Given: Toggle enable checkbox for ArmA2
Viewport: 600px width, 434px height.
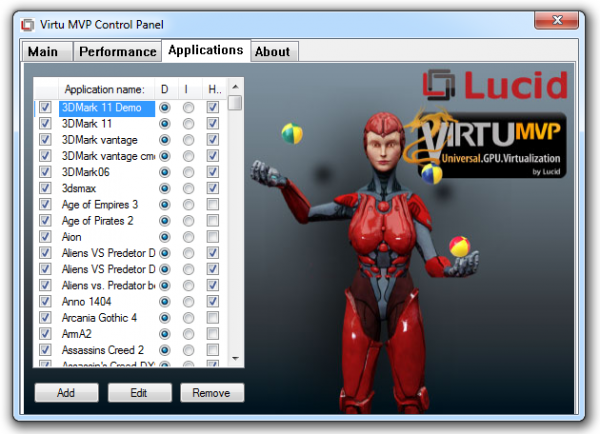Looking at the screenshot, I should pos(46,334).
